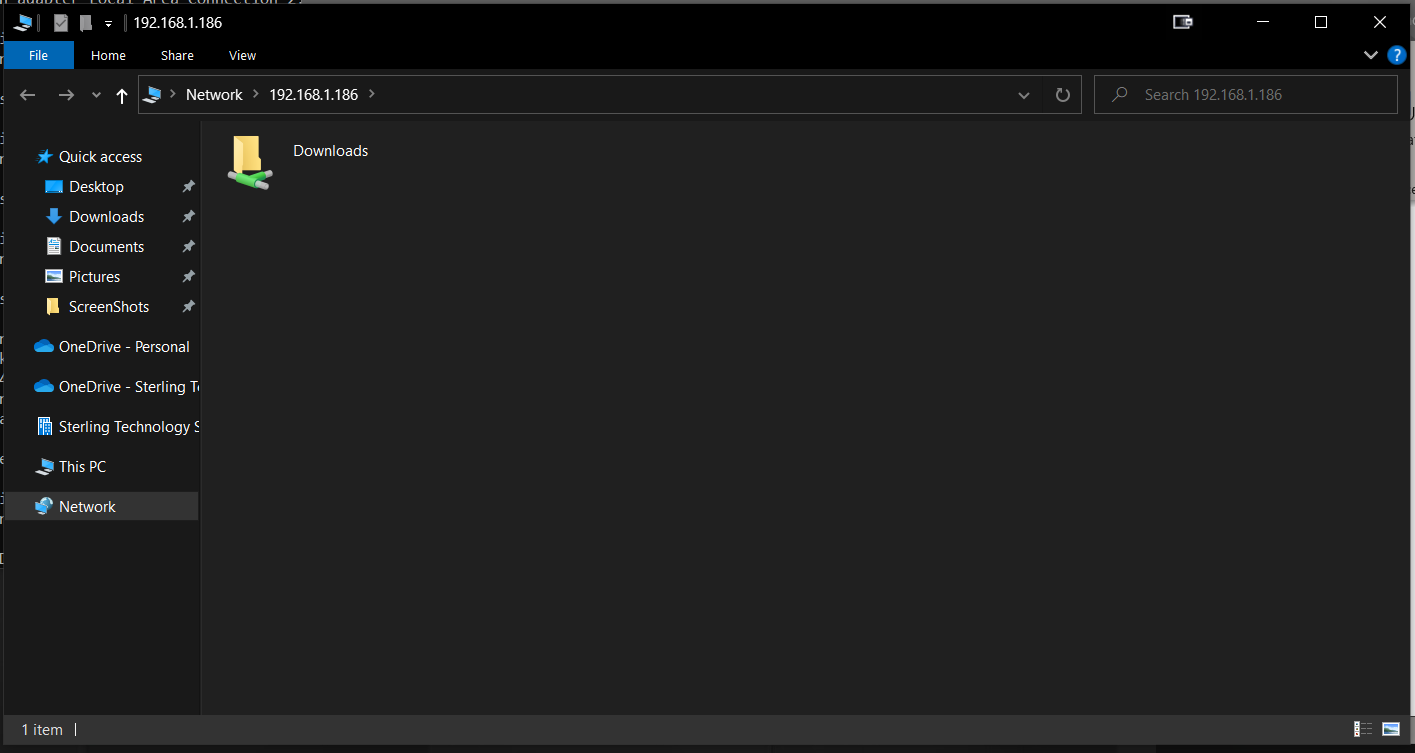The image size is (1415, 753).
Task: Switch to the View ribbon tab
Action: 242,55
